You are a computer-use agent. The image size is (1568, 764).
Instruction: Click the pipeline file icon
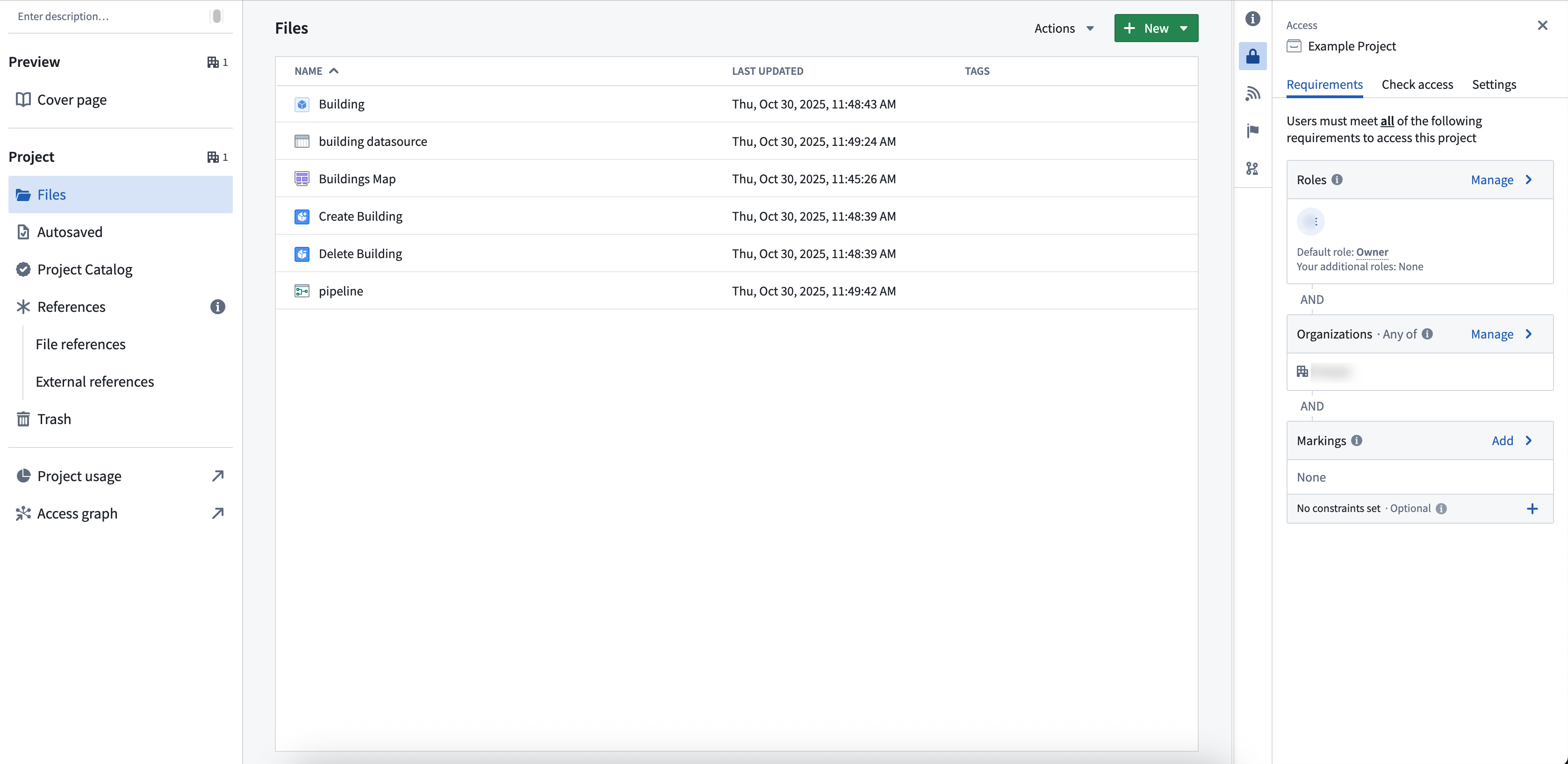pyautogui.click(x=302, y=291)
